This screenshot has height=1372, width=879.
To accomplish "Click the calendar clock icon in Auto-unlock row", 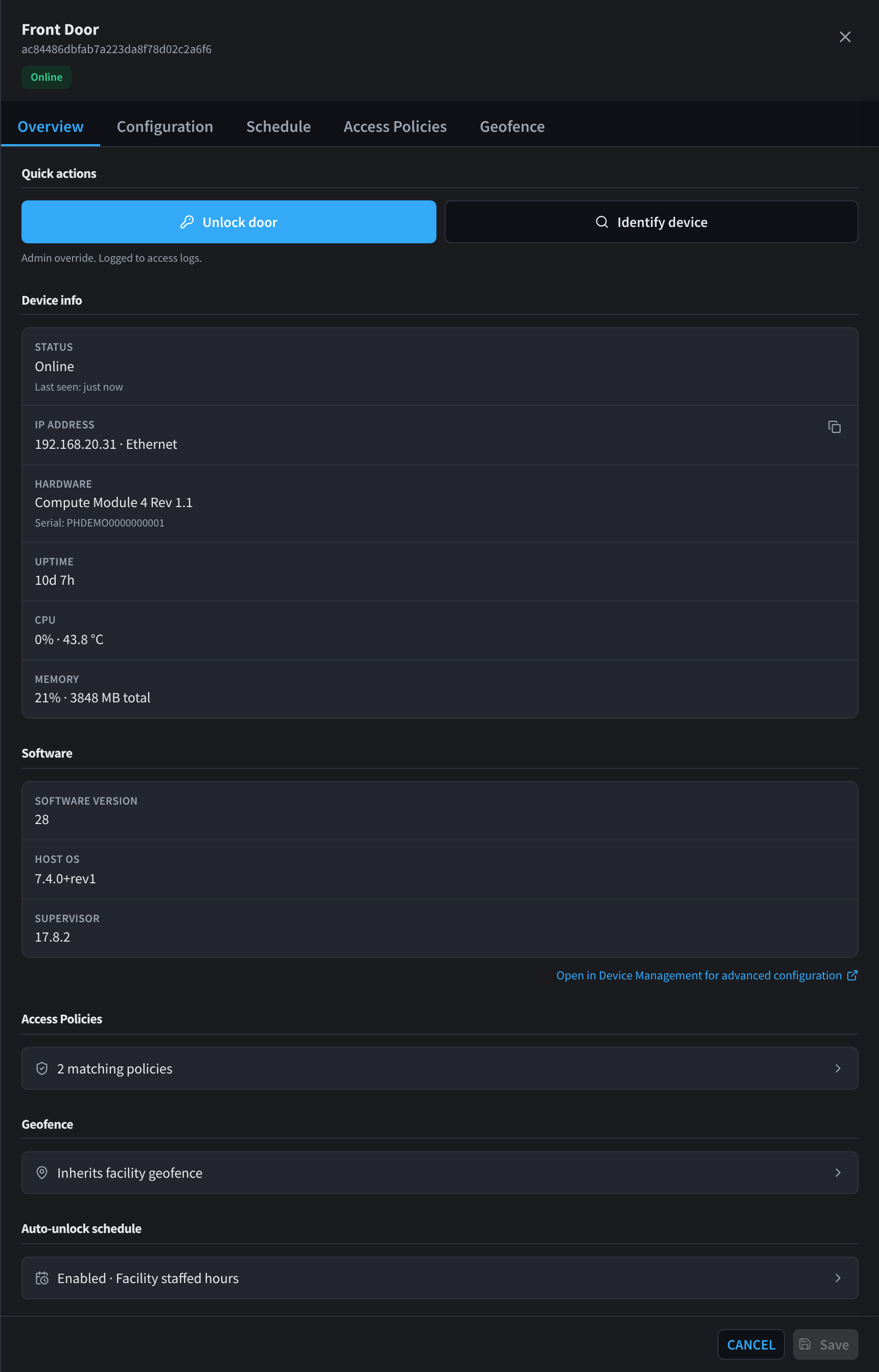I will tap(42, 1278).
